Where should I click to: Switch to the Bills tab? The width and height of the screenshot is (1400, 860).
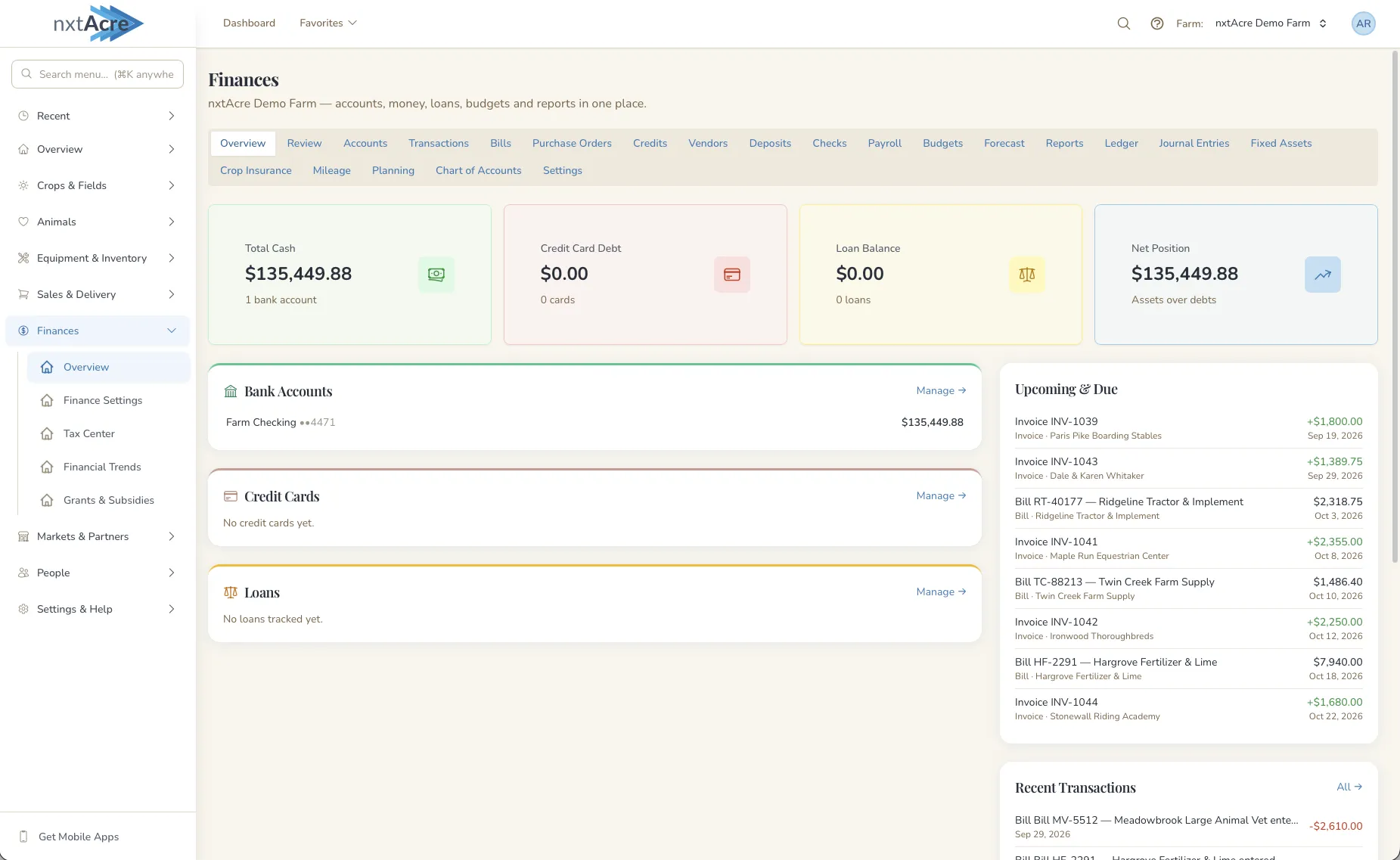click(501, 143)
